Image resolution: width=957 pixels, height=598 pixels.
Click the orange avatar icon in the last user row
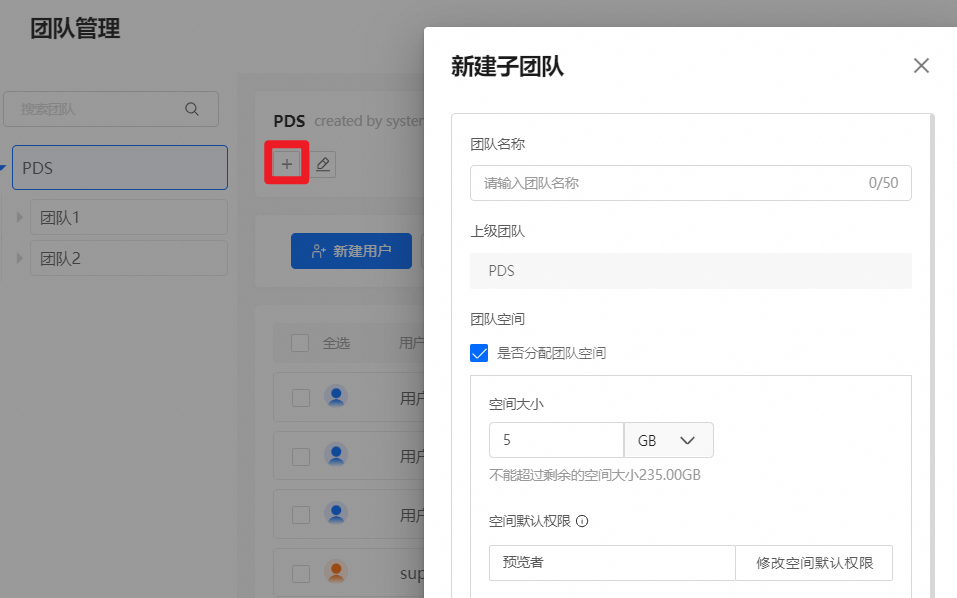click(x=336, y=572)
